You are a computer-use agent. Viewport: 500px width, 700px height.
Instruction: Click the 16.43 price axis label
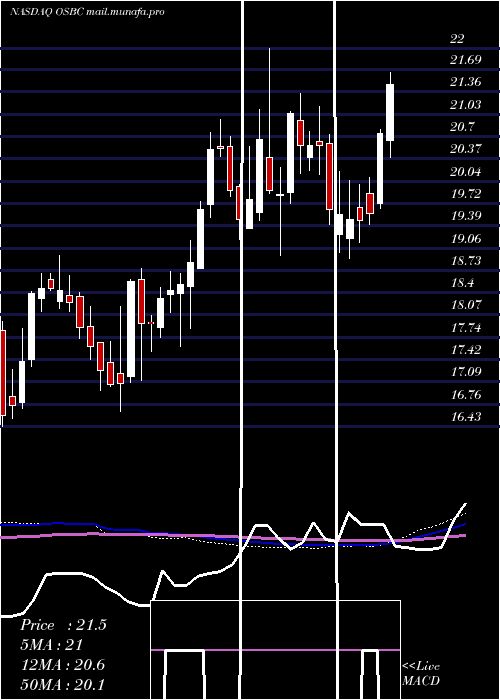coord(466,417)
